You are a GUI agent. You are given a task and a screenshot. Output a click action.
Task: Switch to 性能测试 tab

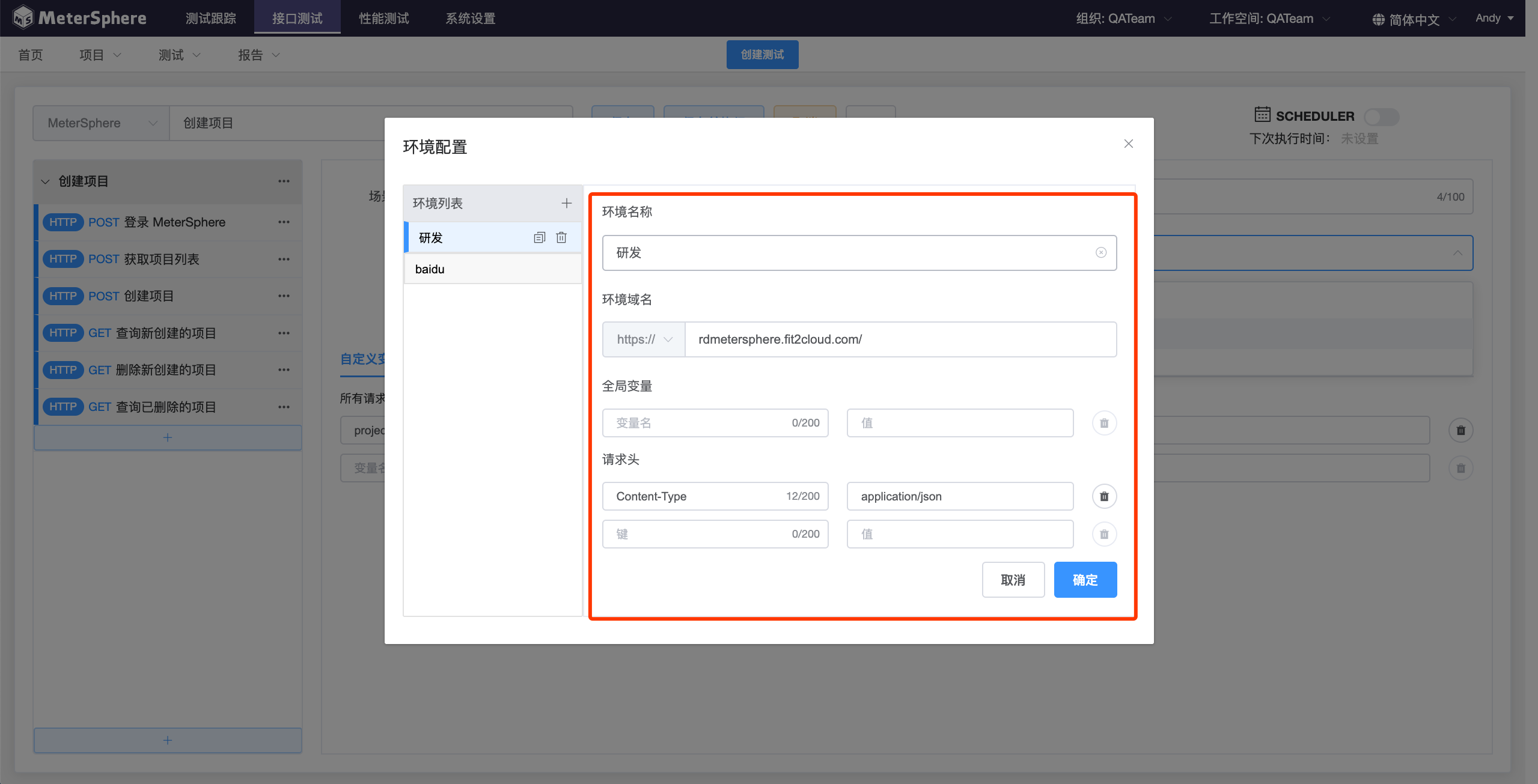coord(383,19)
